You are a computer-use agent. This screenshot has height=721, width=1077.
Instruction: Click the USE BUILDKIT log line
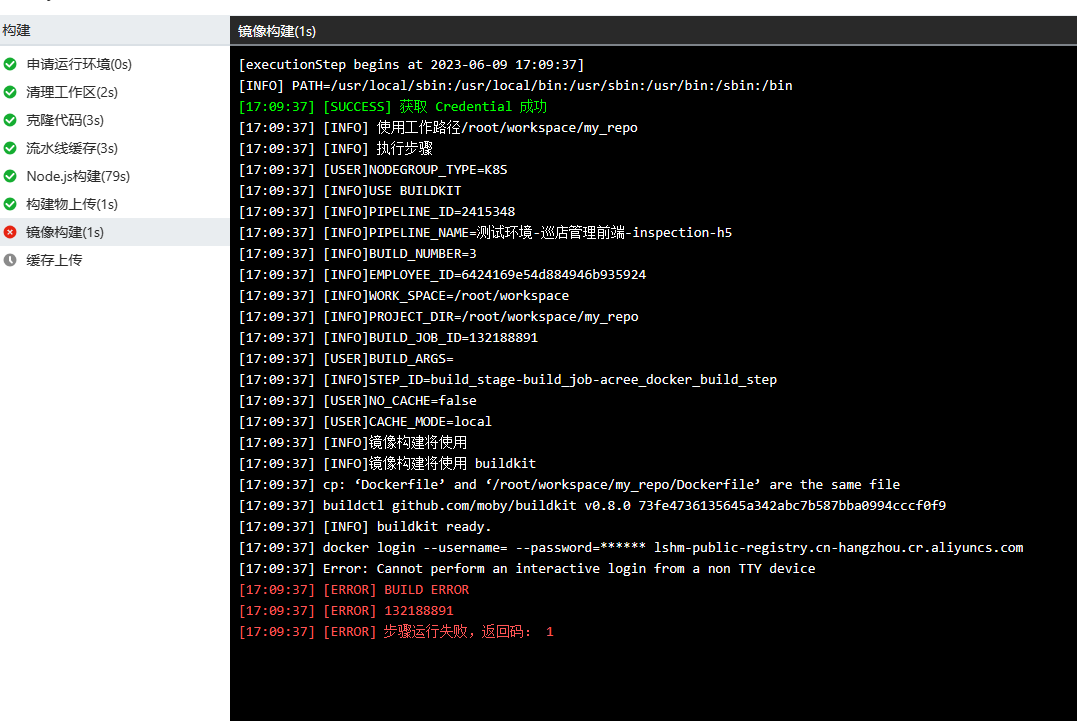pos(350,191)
